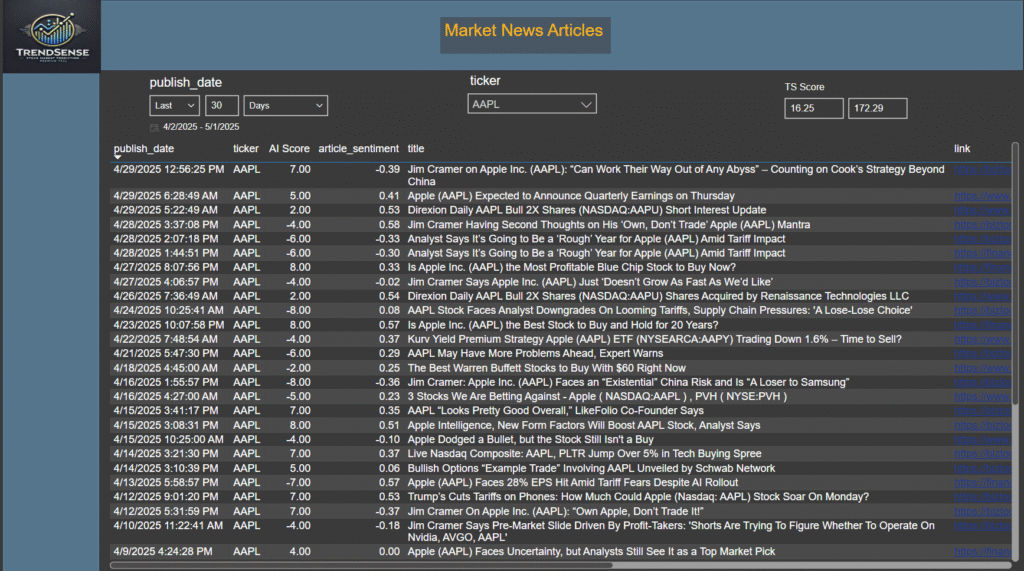1024x571 pixels.
Task: Click the calendar icon beside the date range
Action: (x=154, y=128)
